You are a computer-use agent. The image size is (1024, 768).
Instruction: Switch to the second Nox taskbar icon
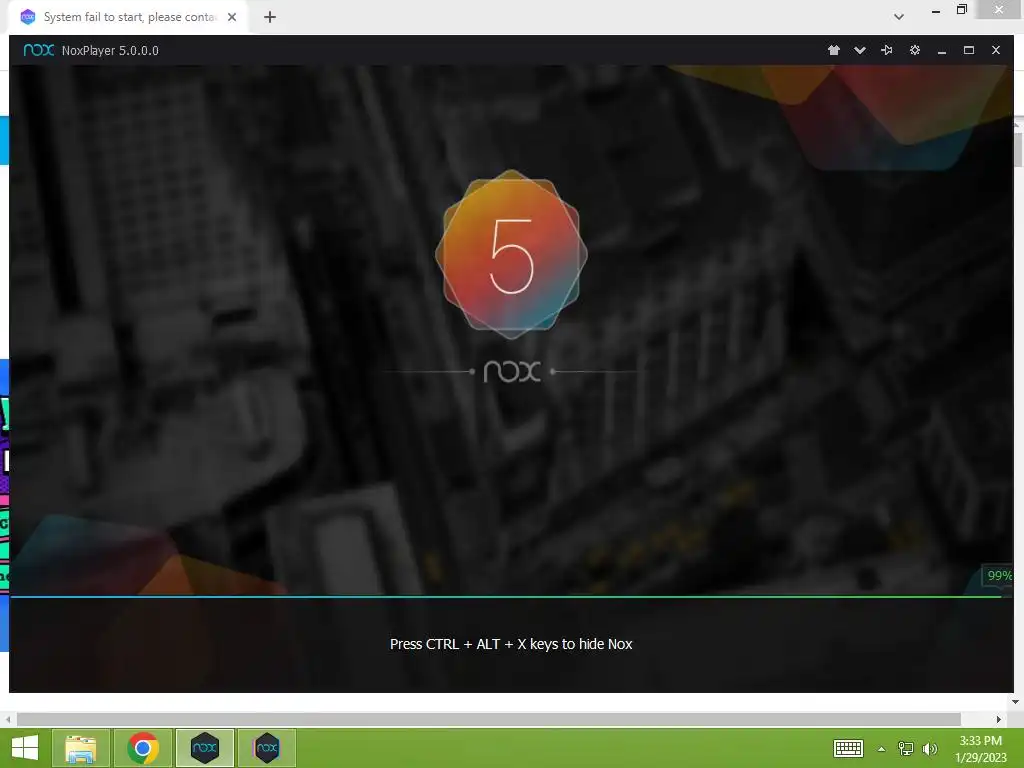pos(267,748)
